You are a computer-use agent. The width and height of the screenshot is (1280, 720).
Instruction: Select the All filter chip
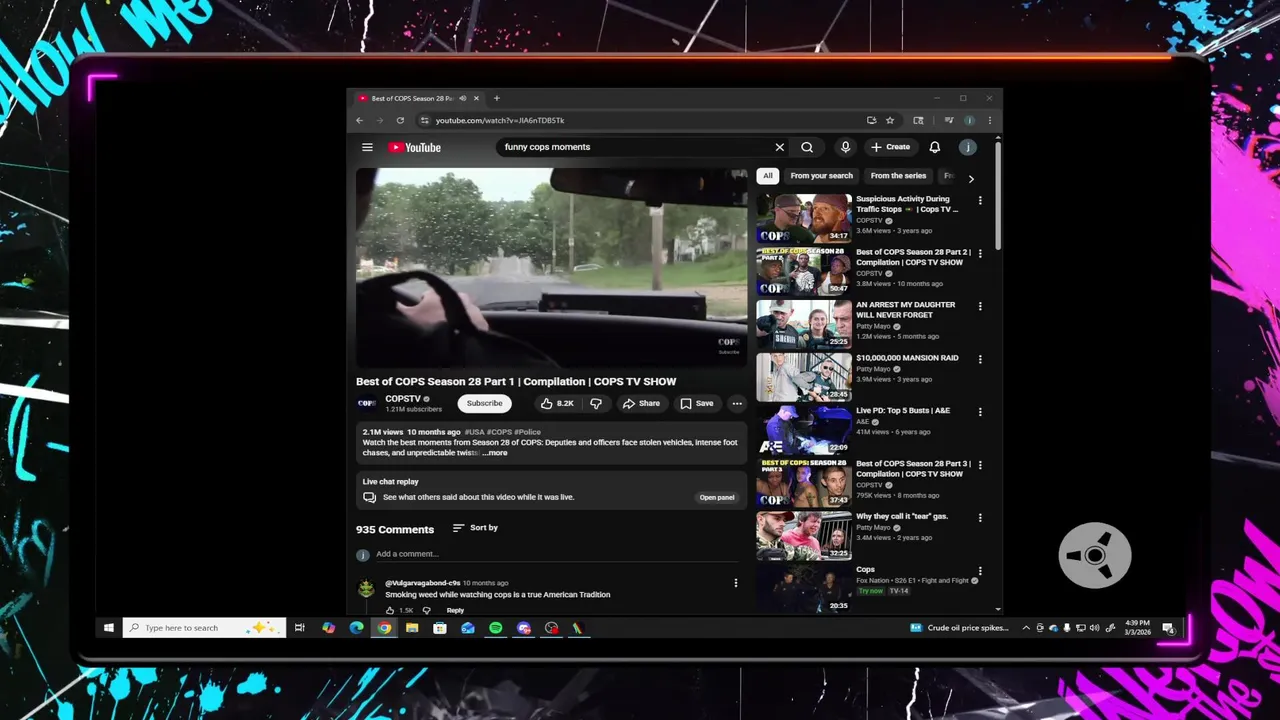[x=768, y=176]
